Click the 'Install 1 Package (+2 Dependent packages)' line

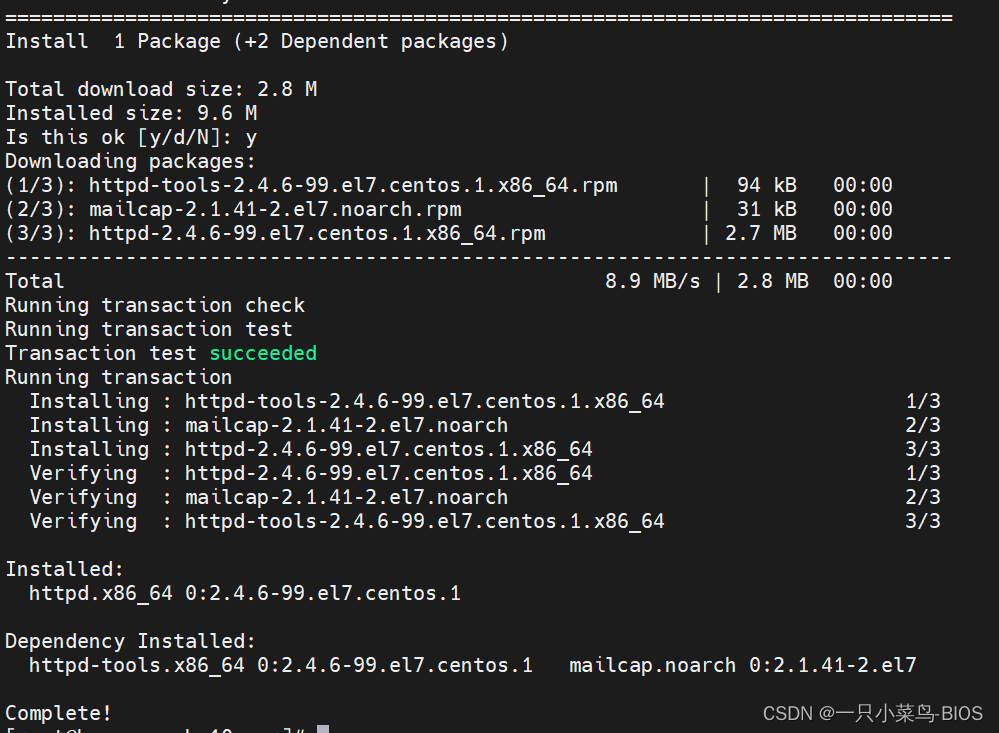(x=257, y=41)
